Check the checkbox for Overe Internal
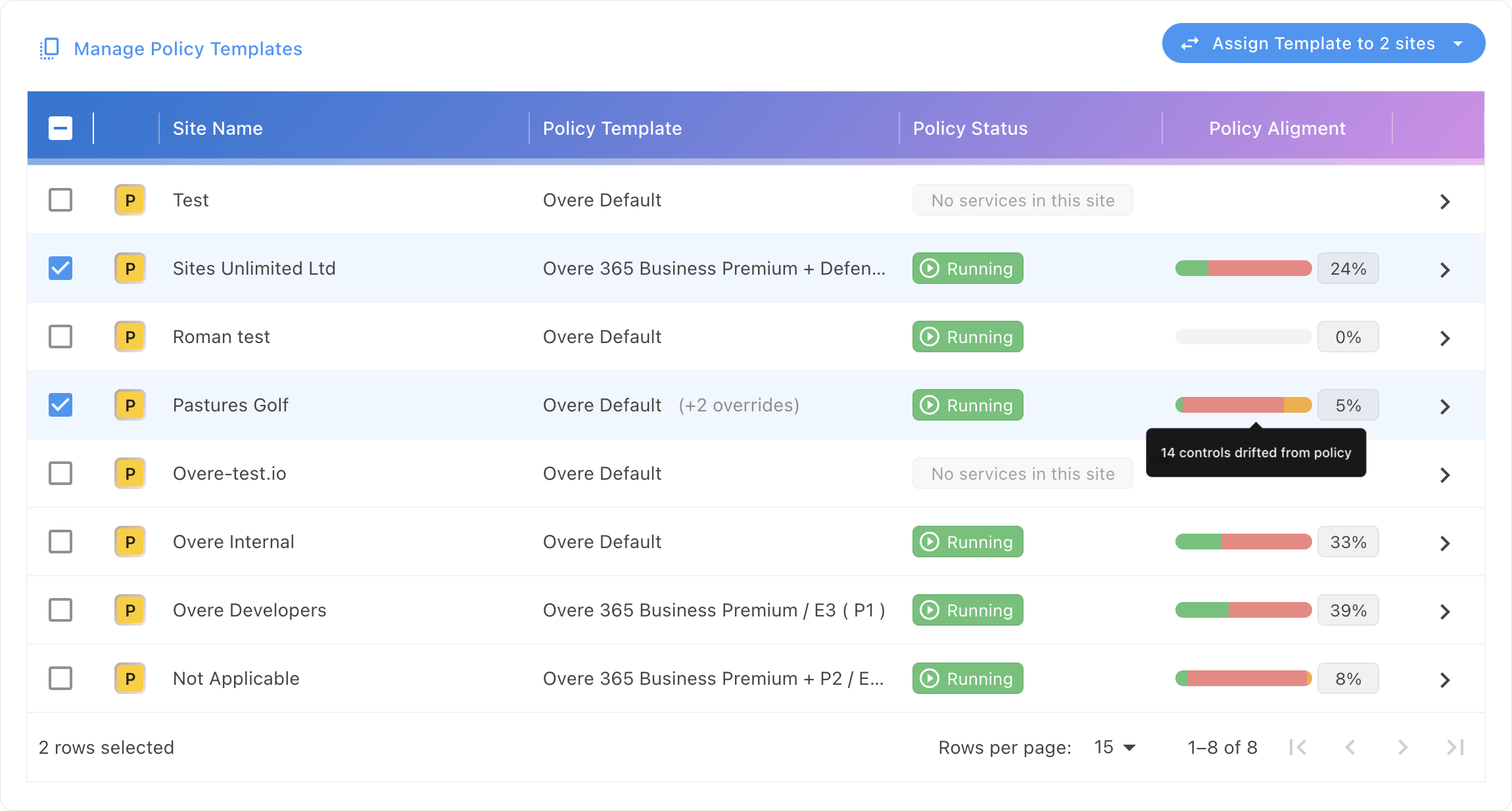This screenshot has width=1512, height=811. click(x=60, y=542)
